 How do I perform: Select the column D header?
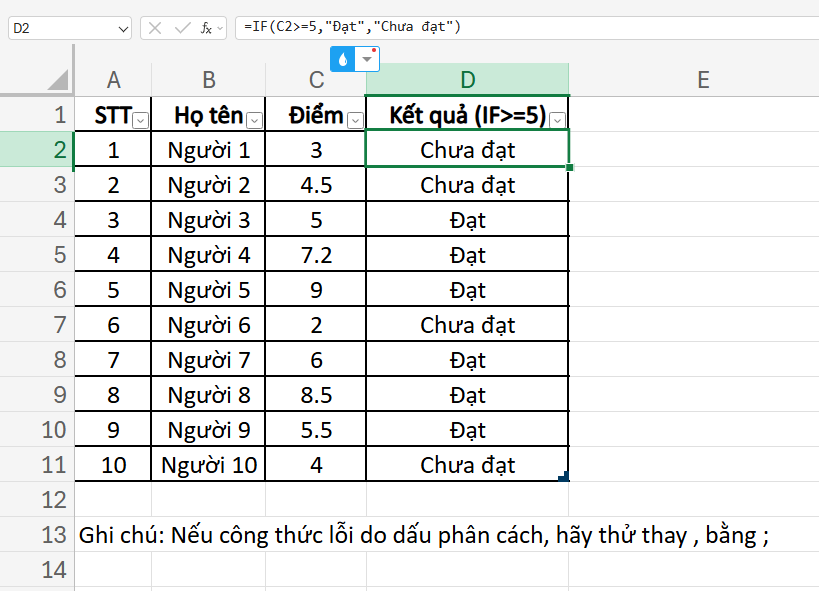pos(467,78)
